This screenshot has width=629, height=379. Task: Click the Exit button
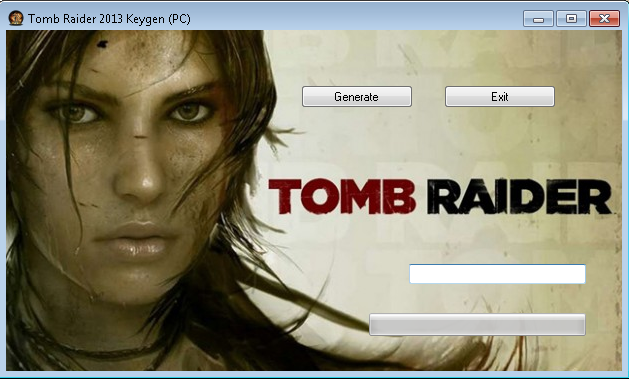(x=500, y=97)
